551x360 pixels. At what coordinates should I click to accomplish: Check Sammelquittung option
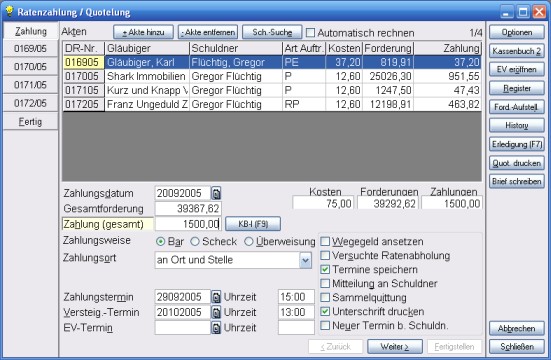[x=325, y=297]
